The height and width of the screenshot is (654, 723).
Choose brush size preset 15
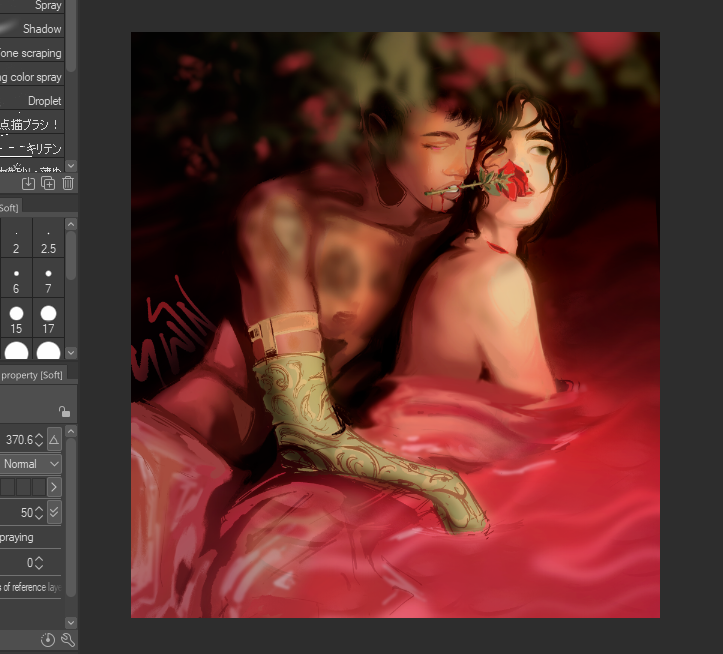(x=16, y=318)
